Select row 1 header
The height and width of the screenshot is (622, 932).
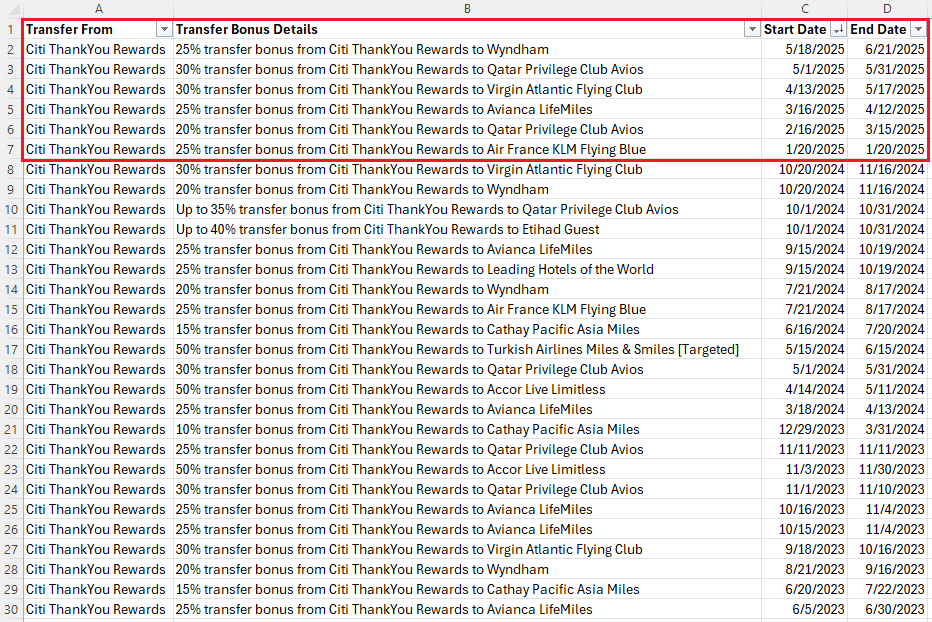coord(11,29)
